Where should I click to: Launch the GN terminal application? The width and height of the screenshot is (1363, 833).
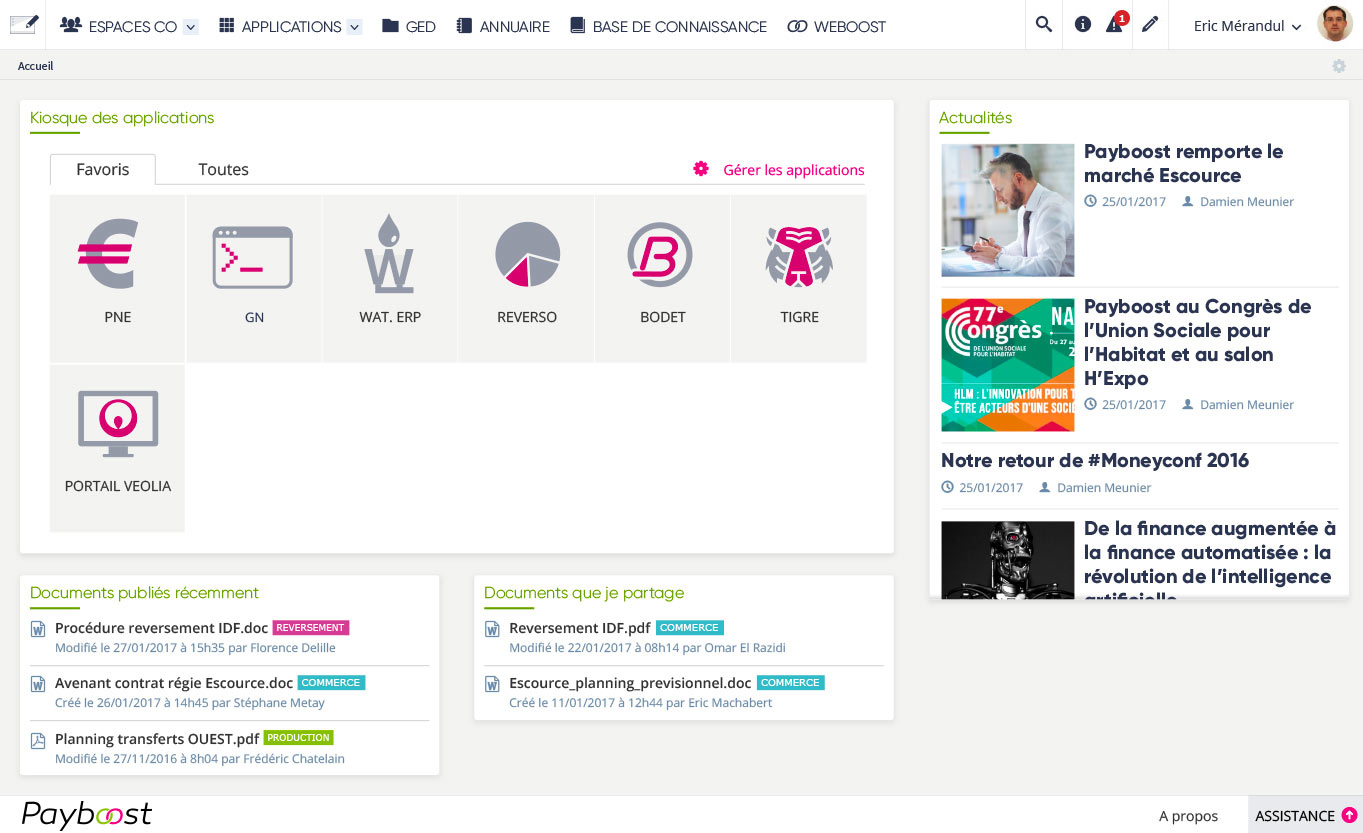(x=253, y=278)
